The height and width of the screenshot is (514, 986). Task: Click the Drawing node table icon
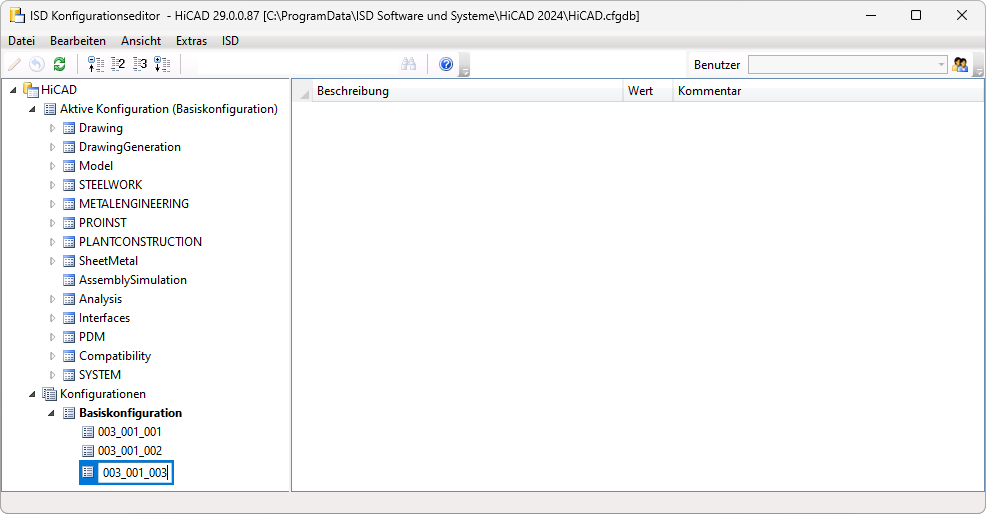pyautogui.click(x=69, y=128)
